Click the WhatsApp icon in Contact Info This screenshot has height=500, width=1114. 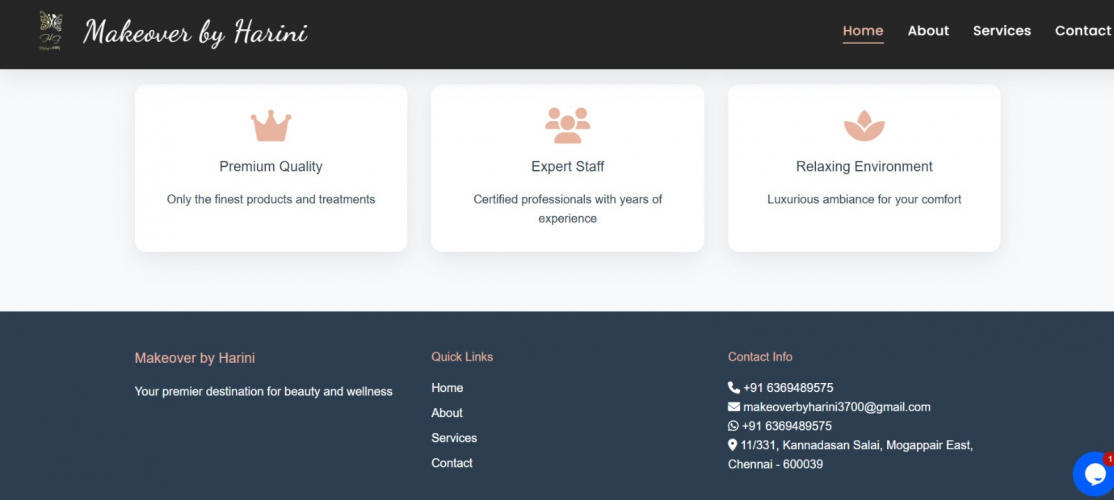733,426
